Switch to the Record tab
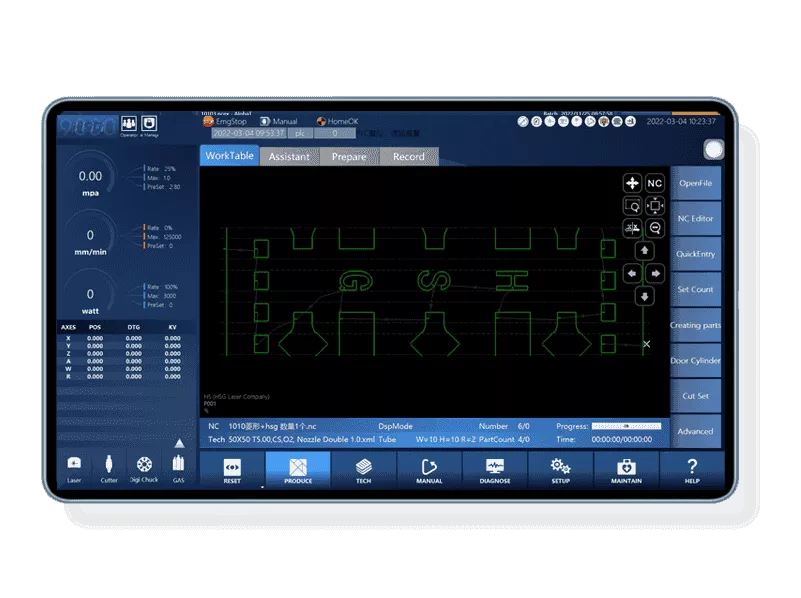Image resolution: width=801 pixels, height=598 pixels. tap(408, 157)
